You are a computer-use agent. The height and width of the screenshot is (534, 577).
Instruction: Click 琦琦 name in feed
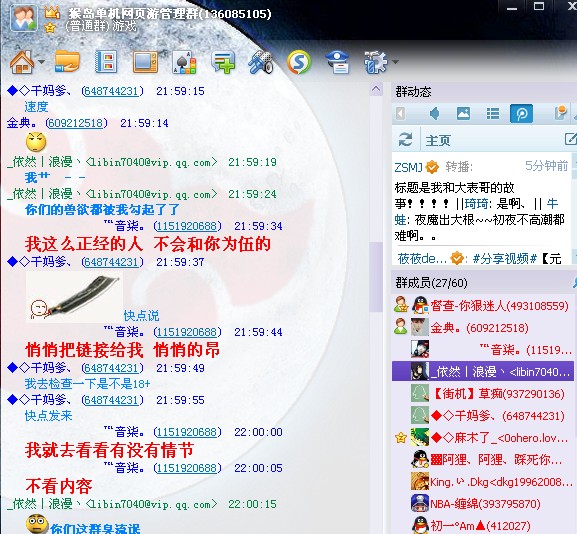pos(476,204)
